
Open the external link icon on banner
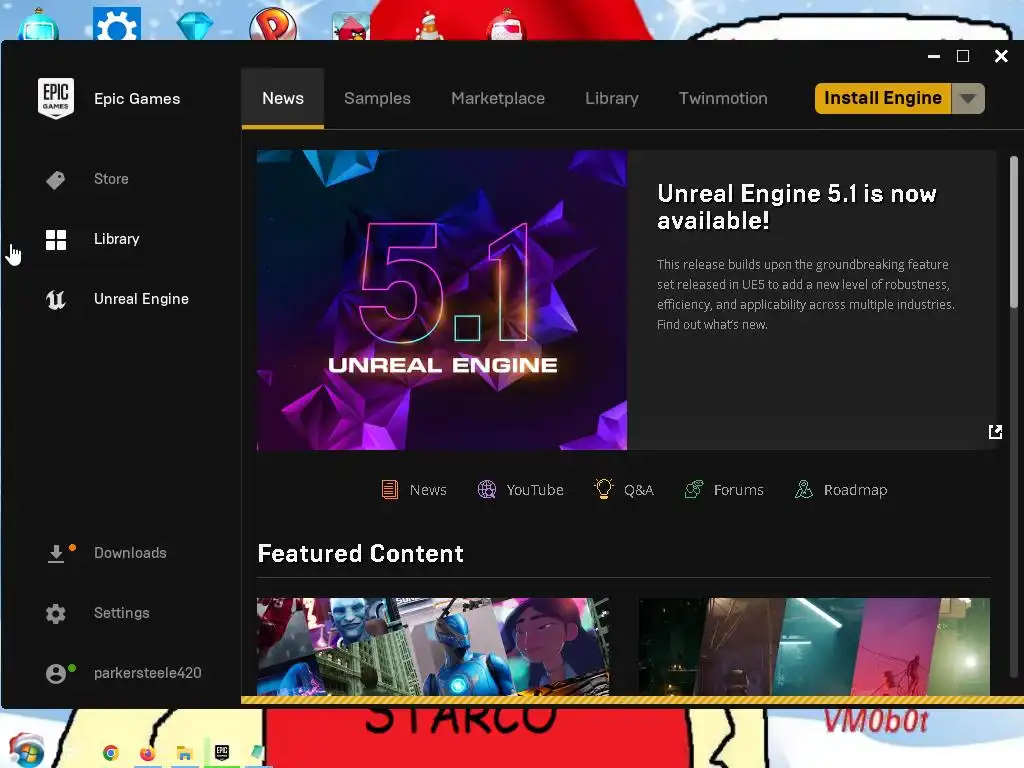click(995, 432)
